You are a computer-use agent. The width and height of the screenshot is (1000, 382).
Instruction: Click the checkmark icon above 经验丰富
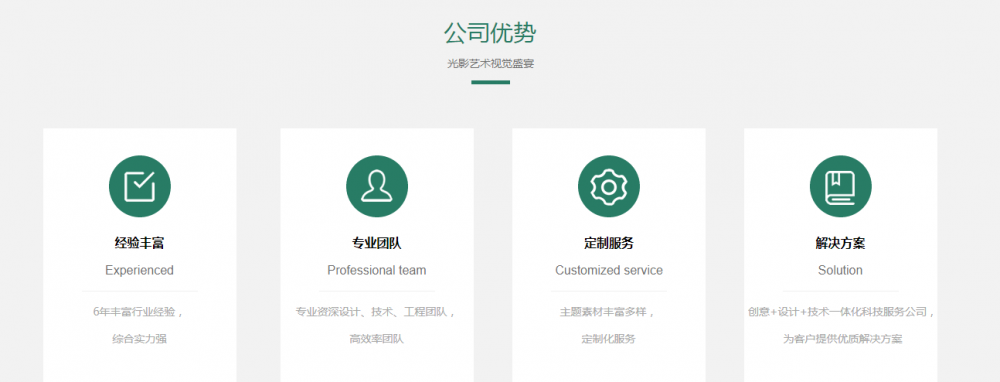[140, 186]
